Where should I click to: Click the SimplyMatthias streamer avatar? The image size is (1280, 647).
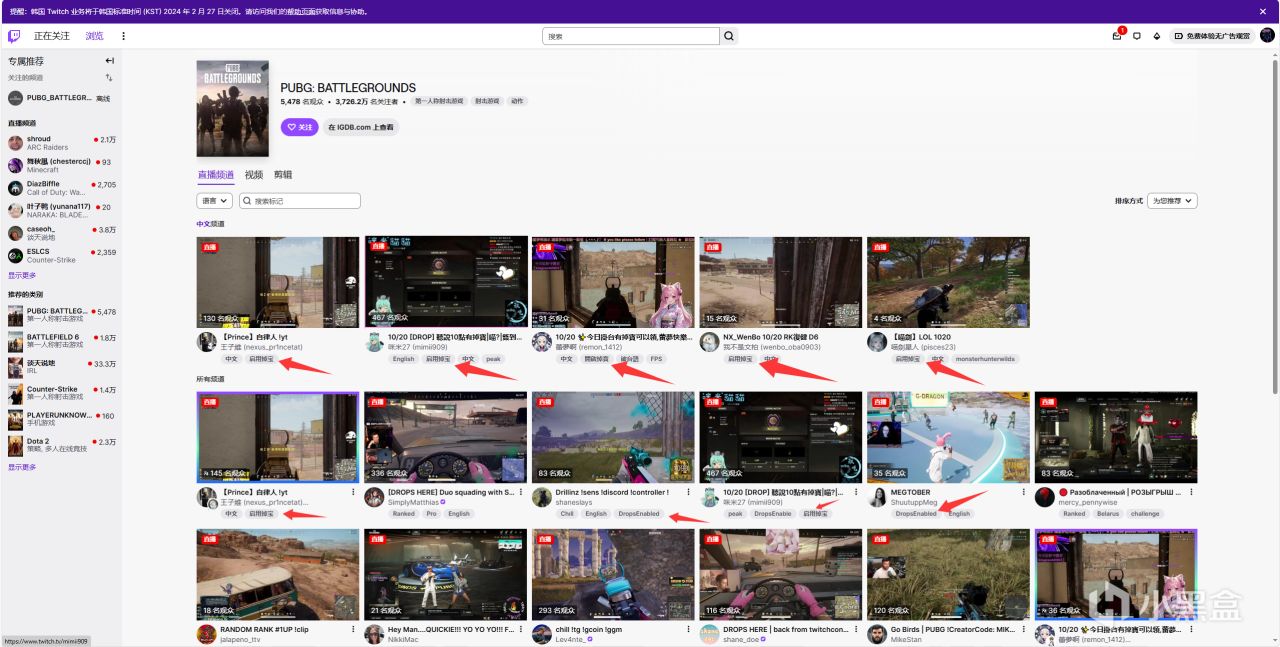click(374, 497)
